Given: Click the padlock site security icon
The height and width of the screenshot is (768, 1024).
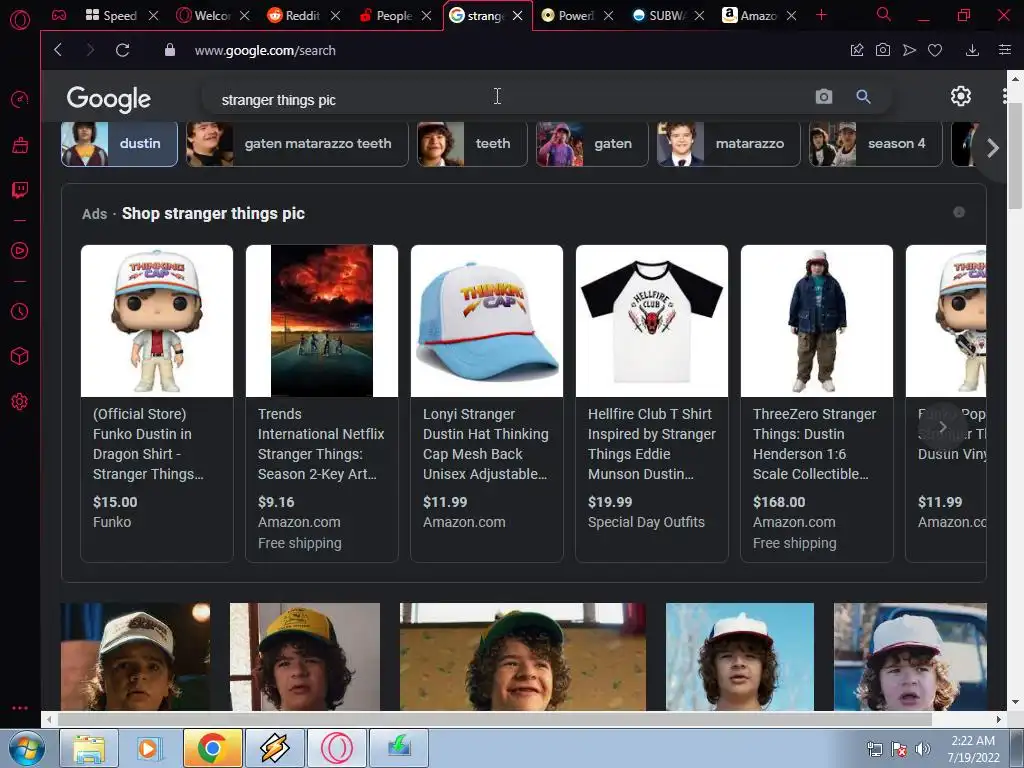Looking at the screenshot, I should coord(170,50).
